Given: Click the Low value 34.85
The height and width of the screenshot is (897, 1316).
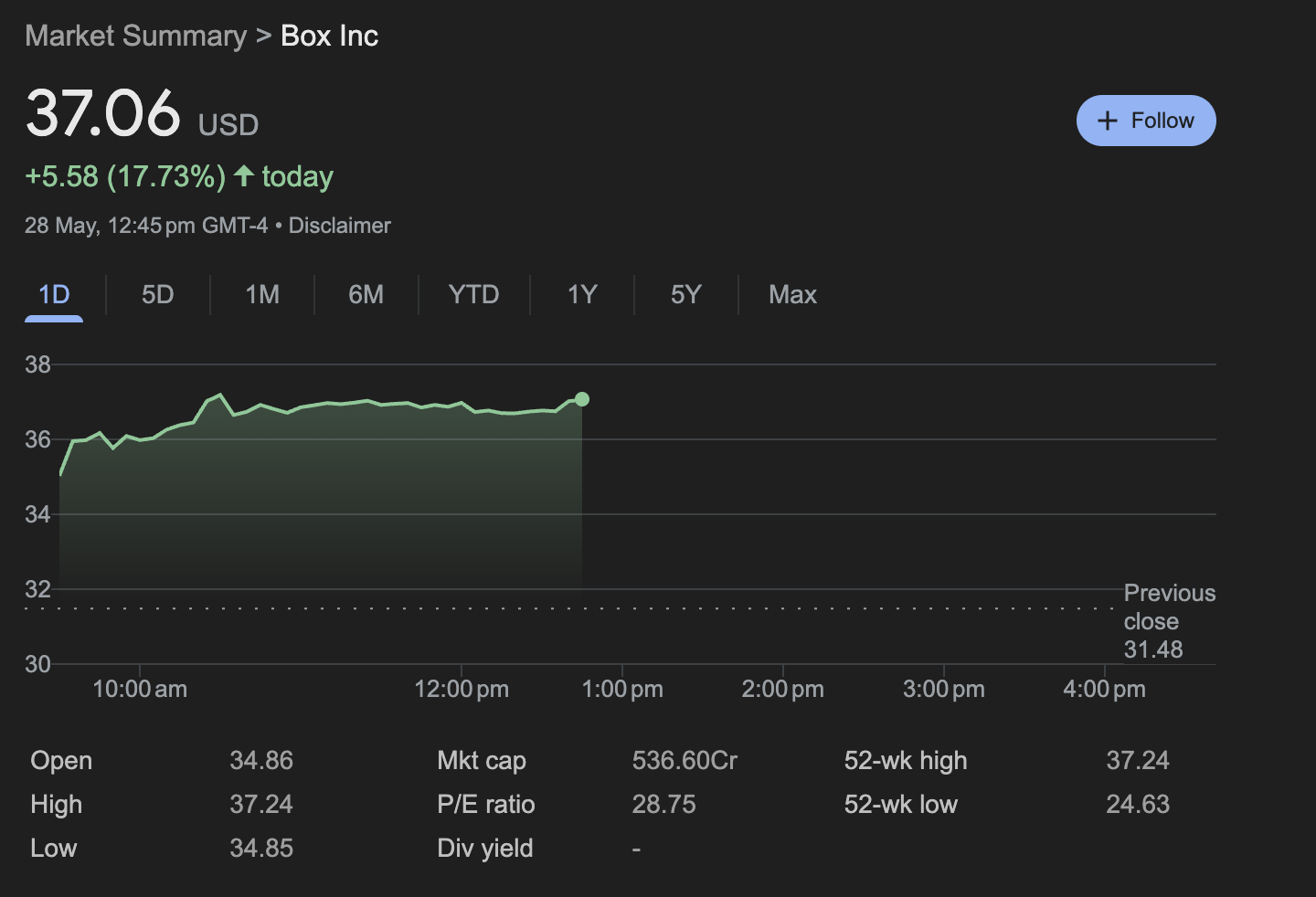Looking at the screenshot, I should [261, 849].
